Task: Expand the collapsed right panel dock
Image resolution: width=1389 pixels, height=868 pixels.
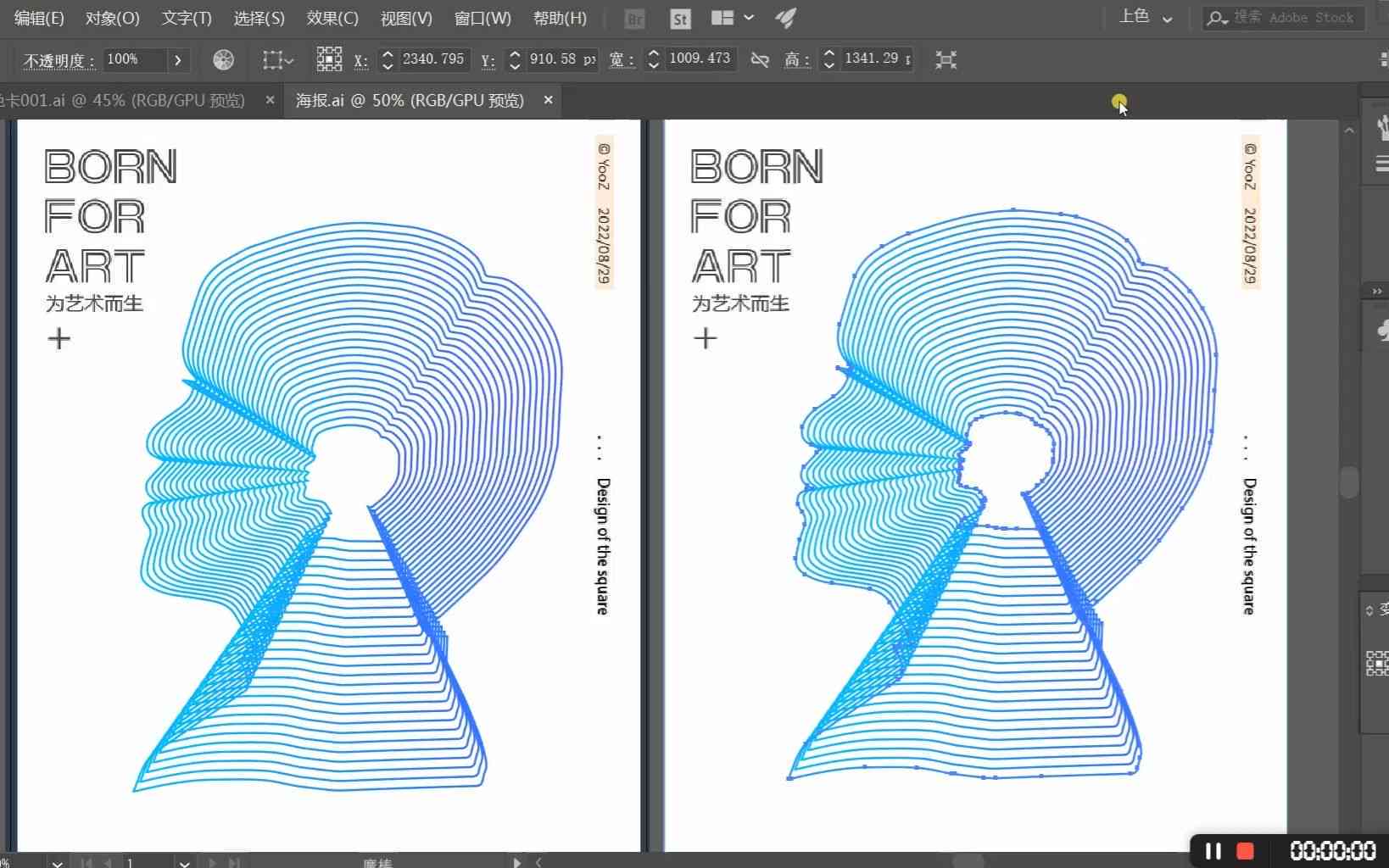Action: pyautogui.click(x=1376, y=291)
